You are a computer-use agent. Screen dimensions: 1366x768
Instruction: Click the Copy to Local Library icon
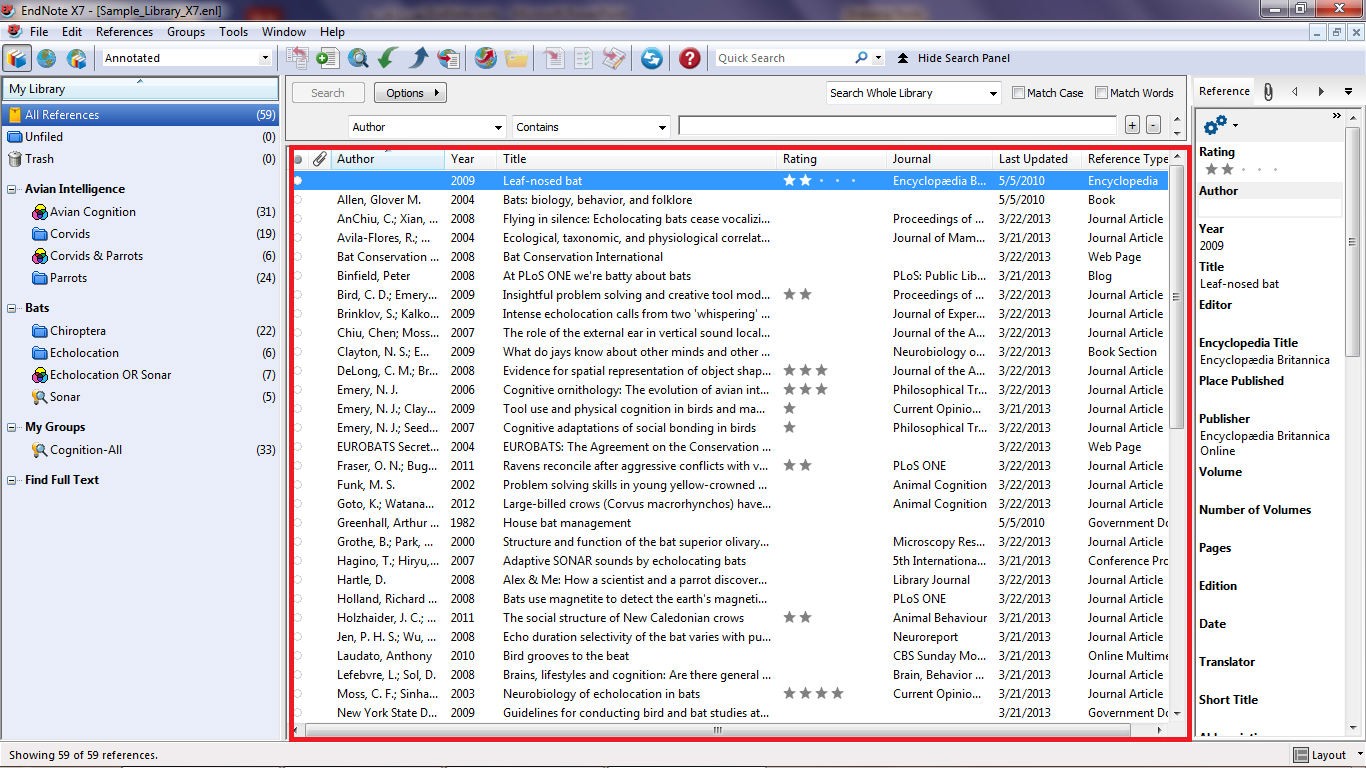click(297, 58)
